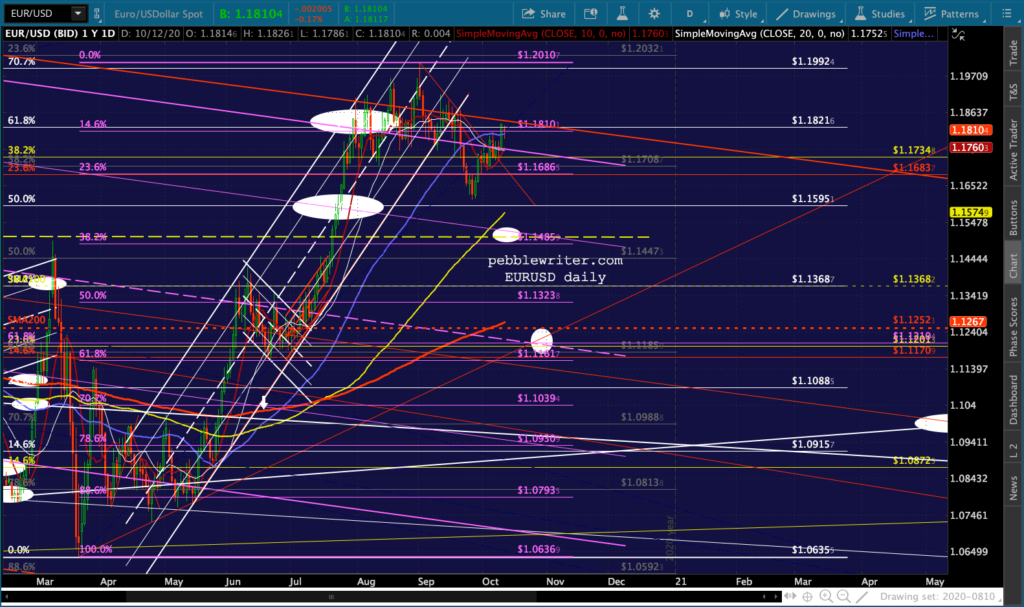Click the D: 10/12/20 date value

pos(151,33)
